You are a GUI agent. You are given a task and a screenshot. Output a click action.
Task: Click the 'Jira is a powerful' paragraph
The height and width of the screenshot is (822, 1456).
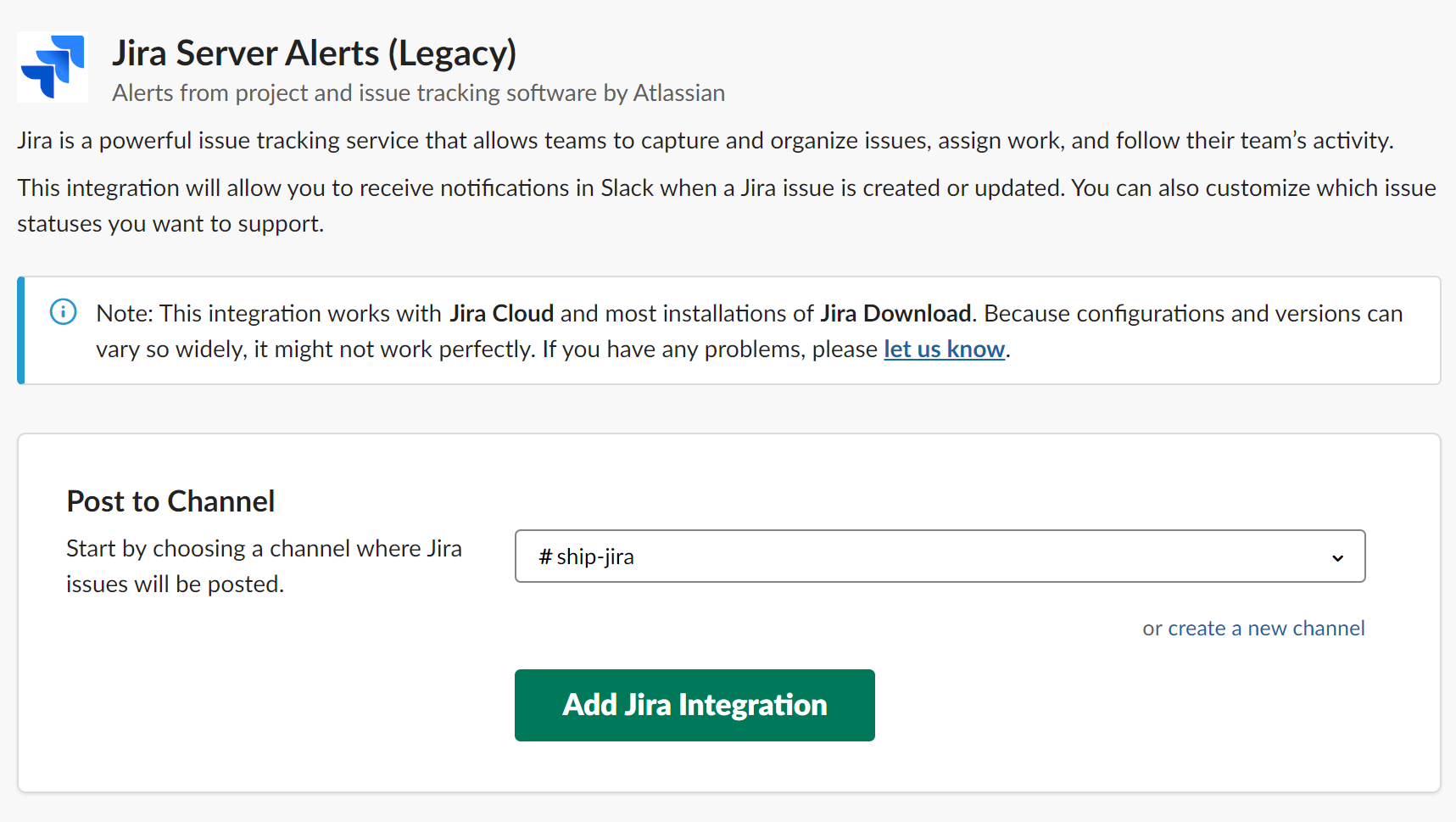704,141
